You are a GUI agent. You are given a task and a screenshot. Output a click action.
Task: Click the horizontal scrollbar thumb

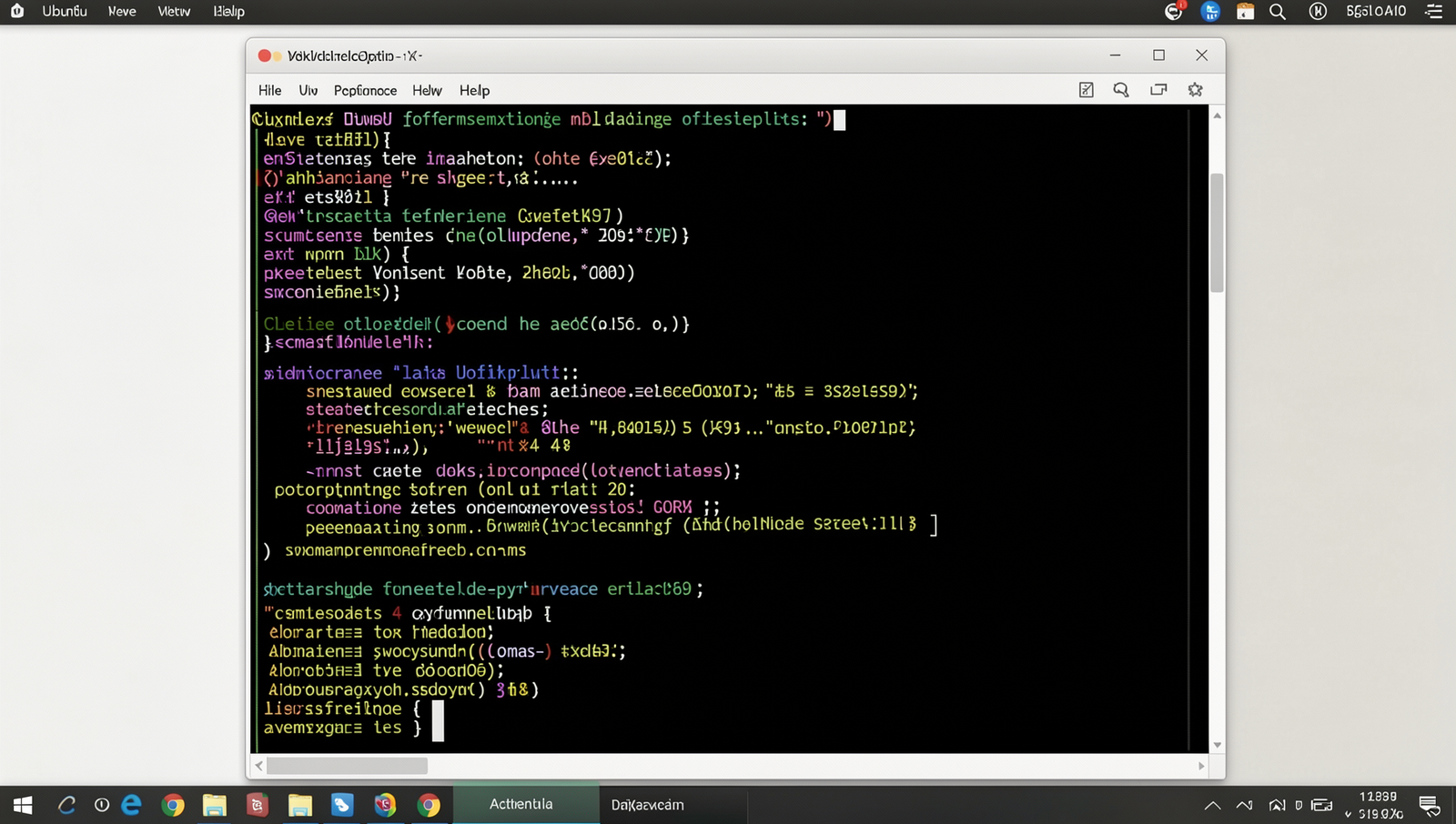click(x=347, y=766)
